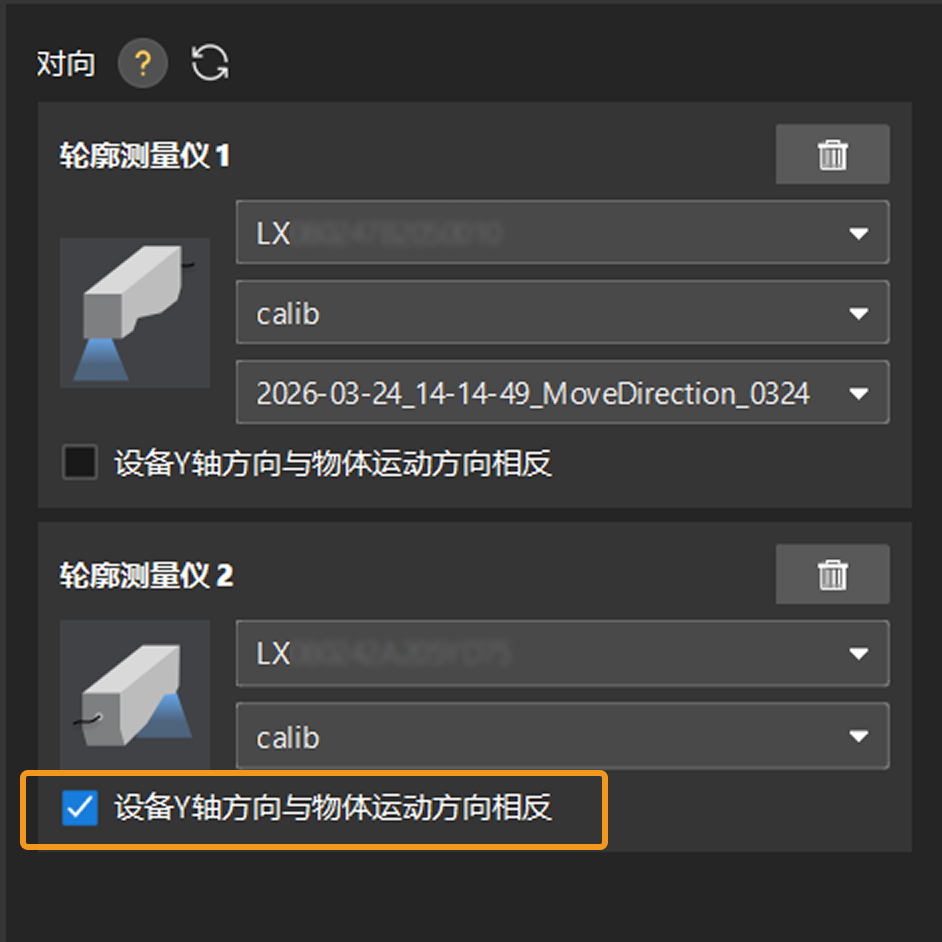Open the calib dropdown for profiler 1

562,312
